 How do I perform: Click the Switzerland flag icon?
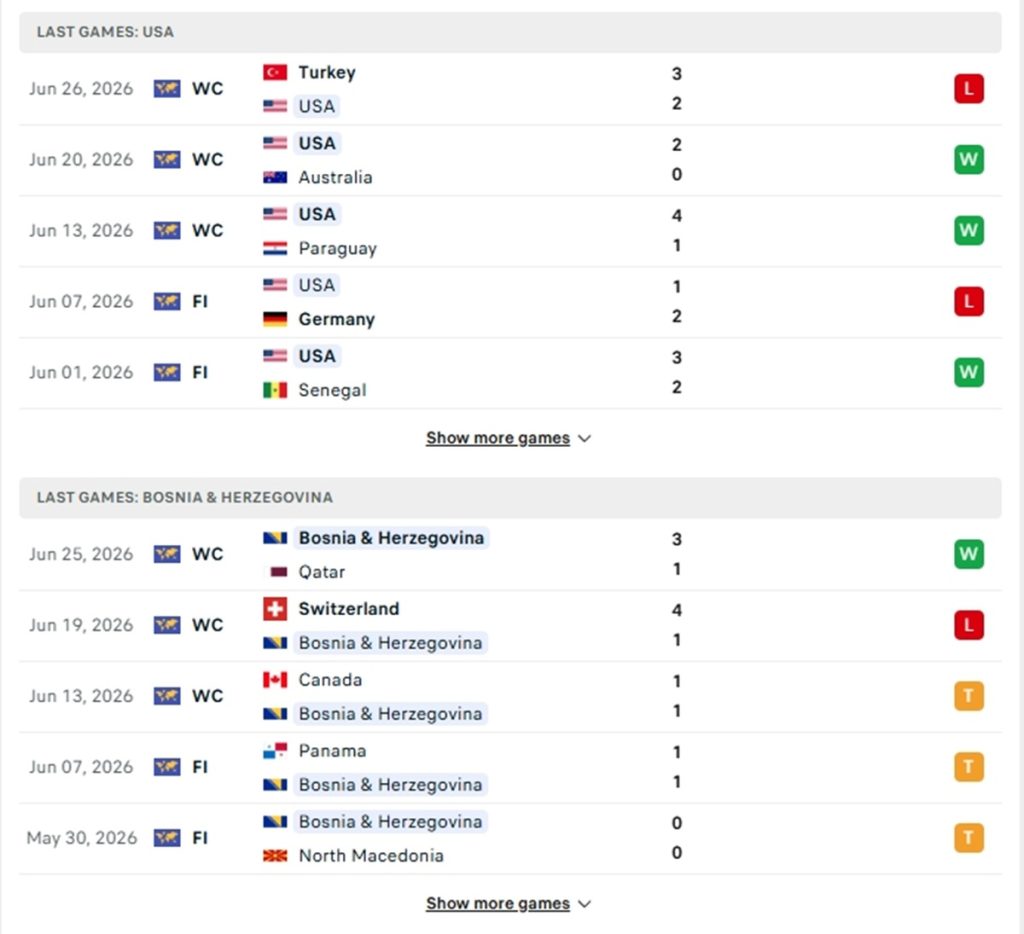(x=275, y=609)
